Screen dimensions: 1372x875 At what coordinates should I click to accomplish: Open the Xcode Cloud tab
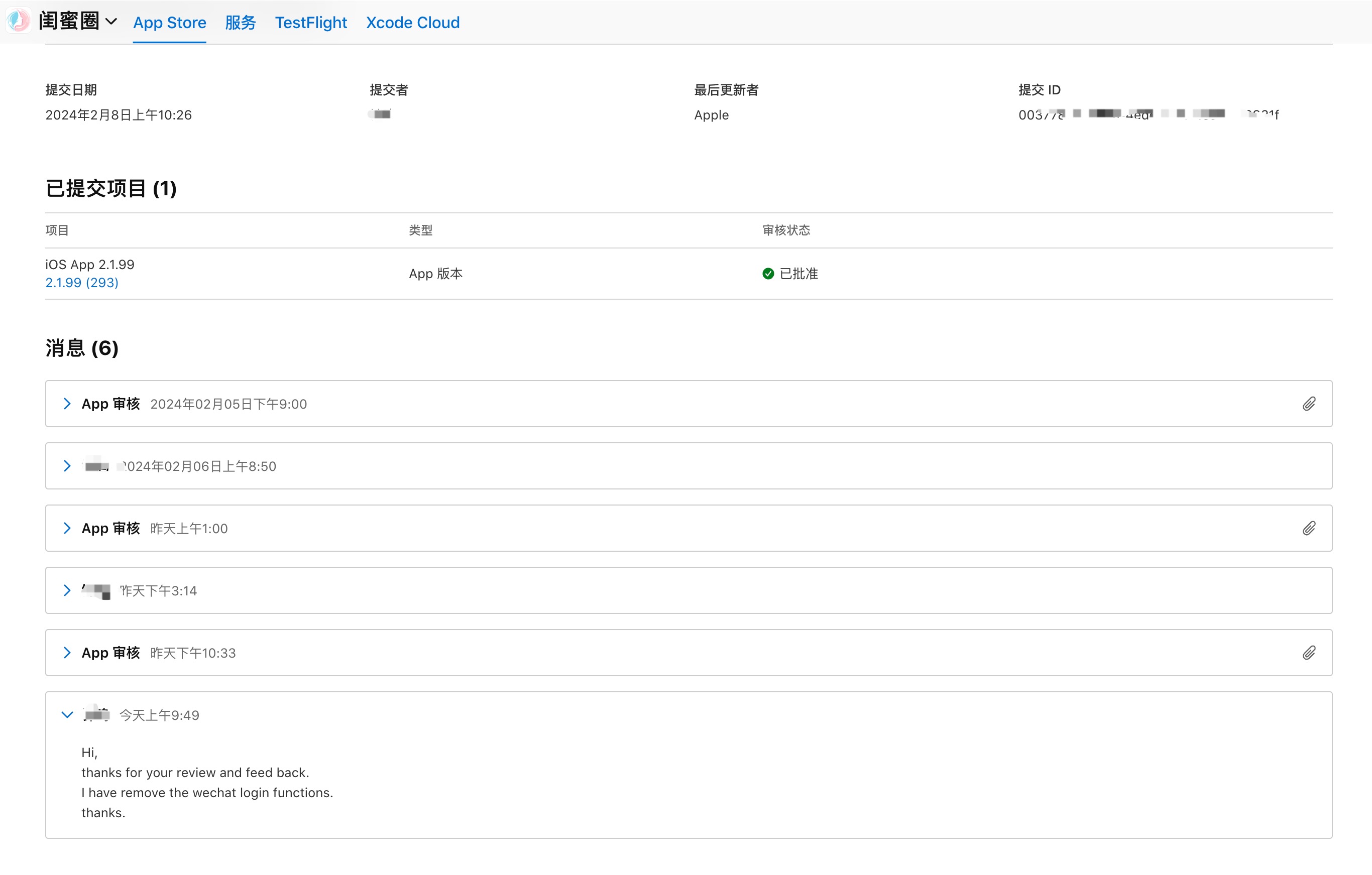tap(412, 23)
